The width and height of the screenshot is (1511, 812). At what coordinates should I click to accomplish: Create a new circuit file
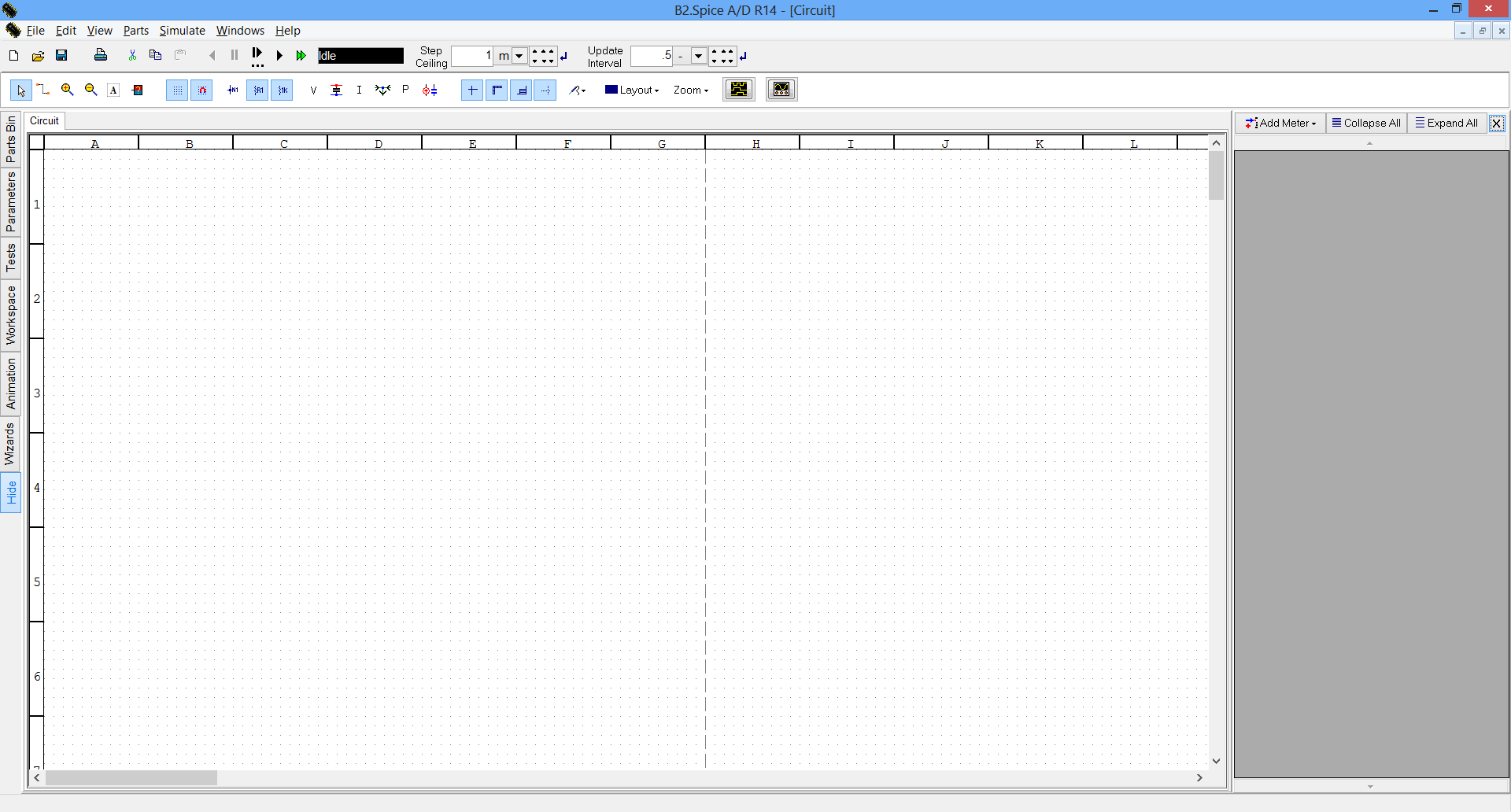[13, 56]
